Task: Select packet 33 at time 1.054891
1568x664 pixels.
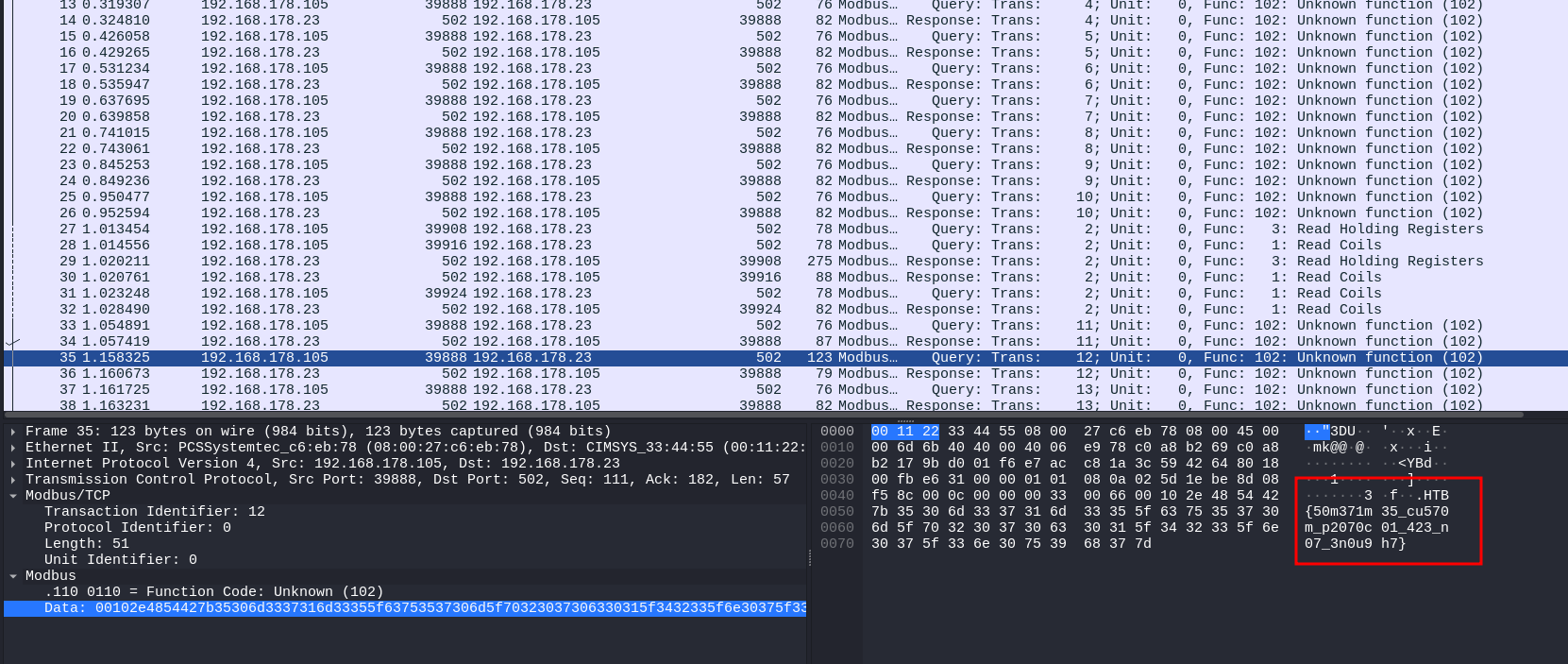Action: tap(784, 325)
